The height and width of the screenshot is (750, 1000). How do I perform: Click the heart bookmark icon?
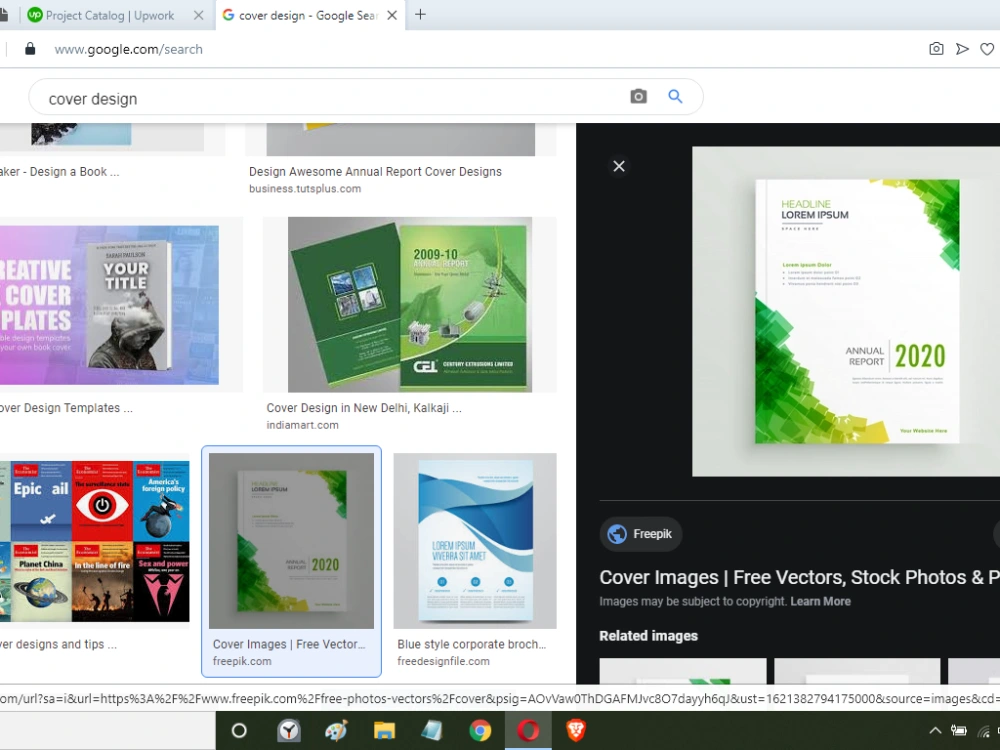coord(987,49)
